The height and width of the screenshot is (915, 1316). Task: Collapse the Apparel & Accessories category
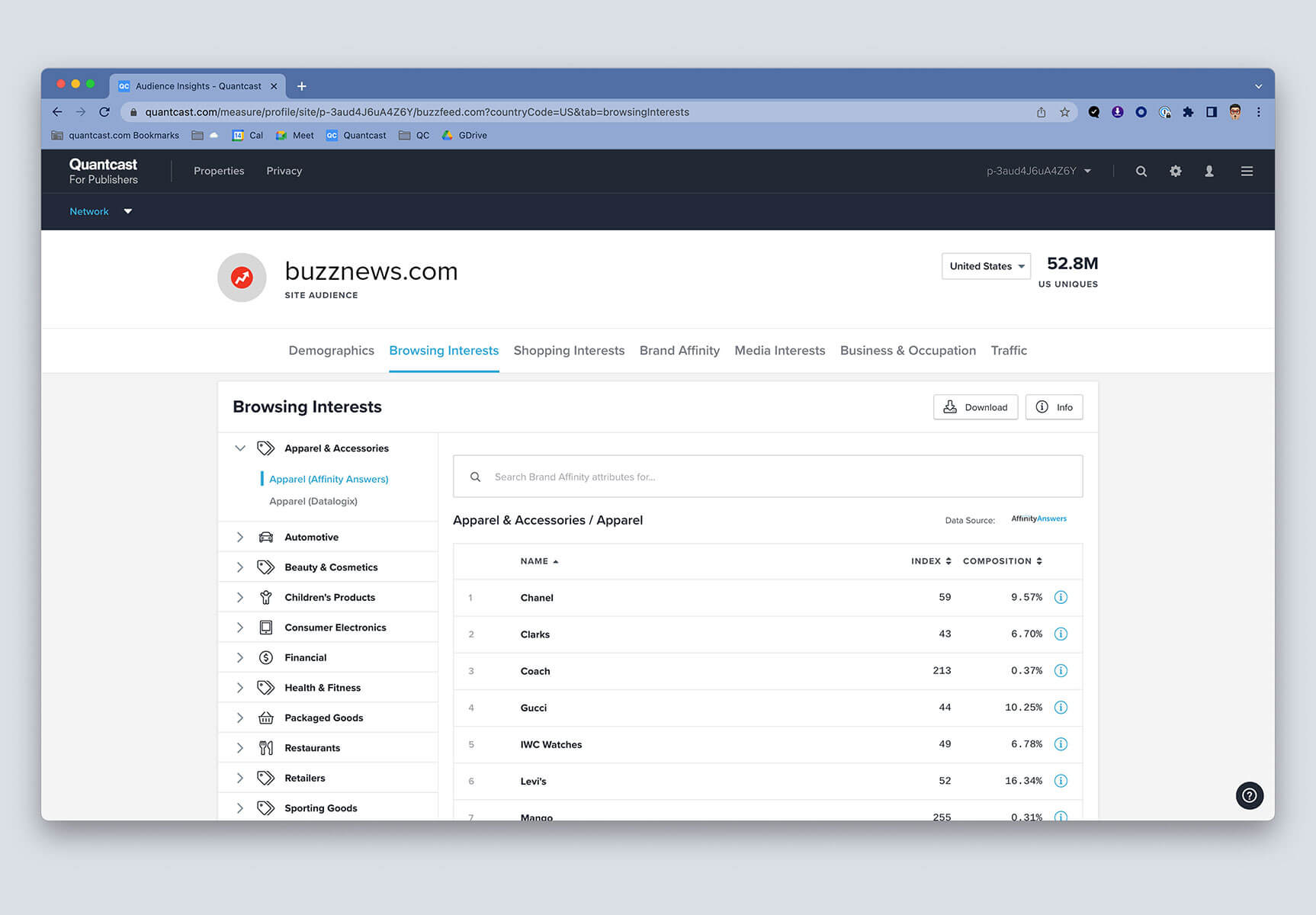point(240,448)
